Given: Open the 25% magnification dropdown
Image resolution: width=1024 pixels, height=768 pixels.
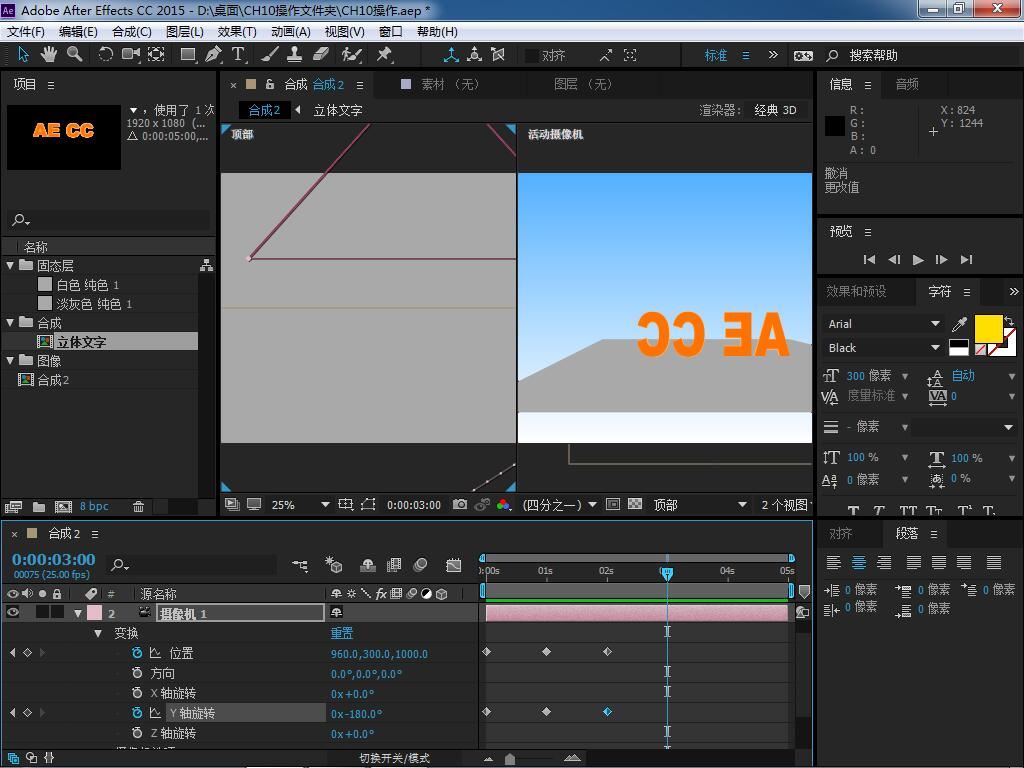Looking at the screenshot, I should point(300,505).
